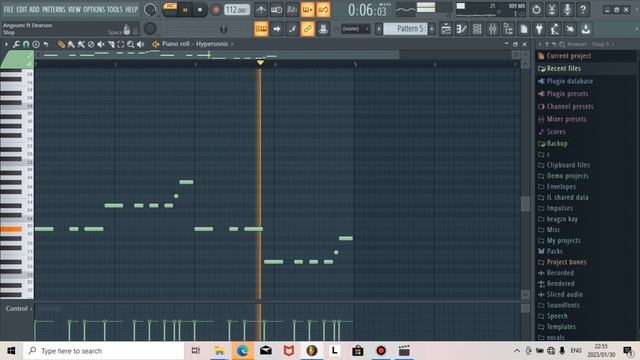Select the Mute tool icon
The width and height of the screenshot is (640, 360).
tap(101, 44)
